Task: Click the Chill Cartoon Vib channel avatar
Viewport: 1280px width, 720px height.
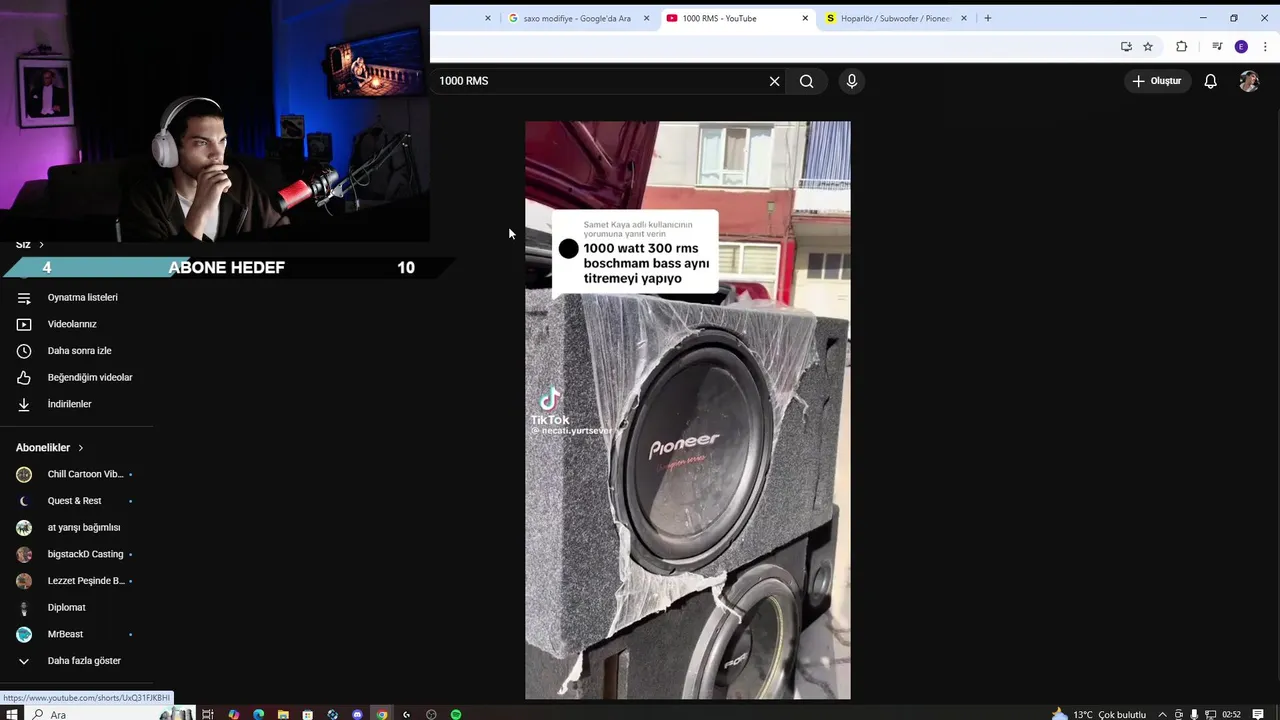Action: pos(24,474)
